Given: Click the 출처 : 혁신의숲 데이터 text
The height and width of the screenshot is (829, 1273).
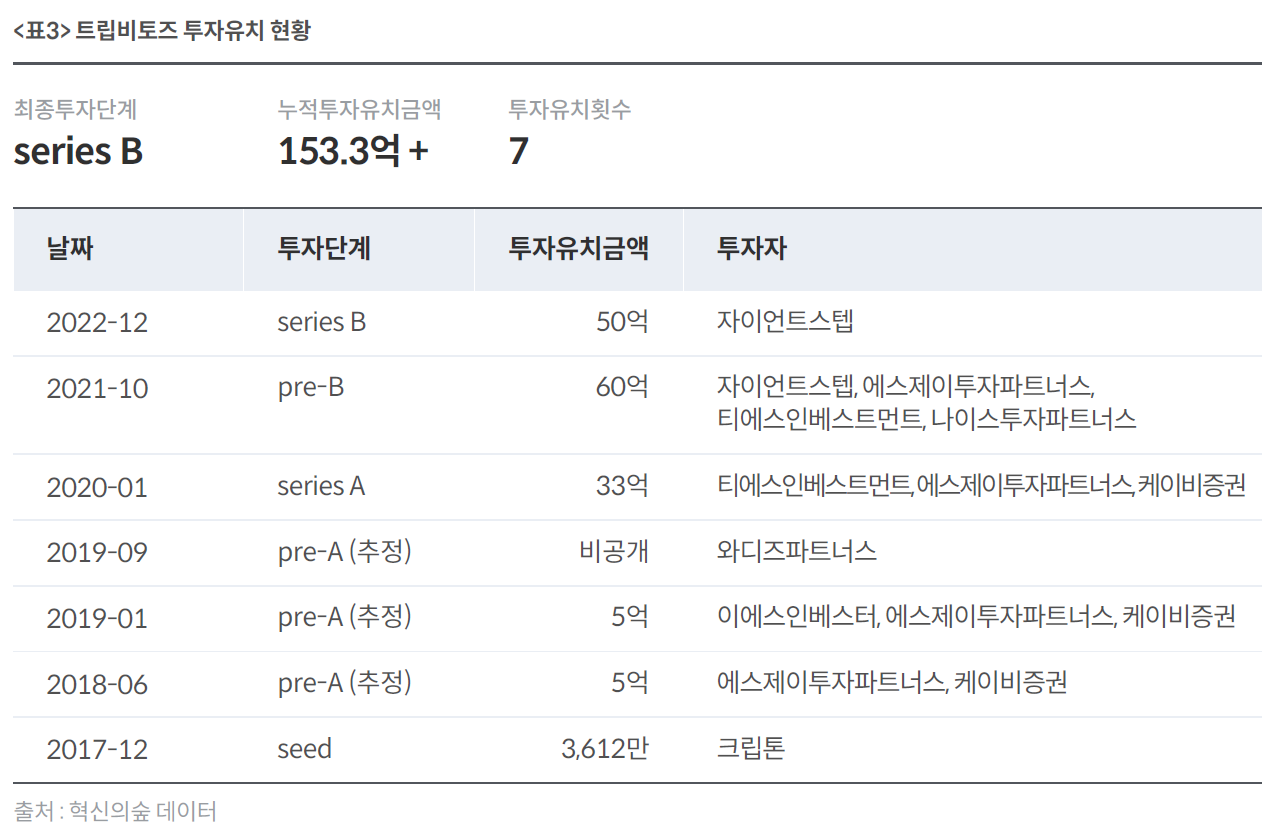Looking at the screenshot, I should pos(115,811).
